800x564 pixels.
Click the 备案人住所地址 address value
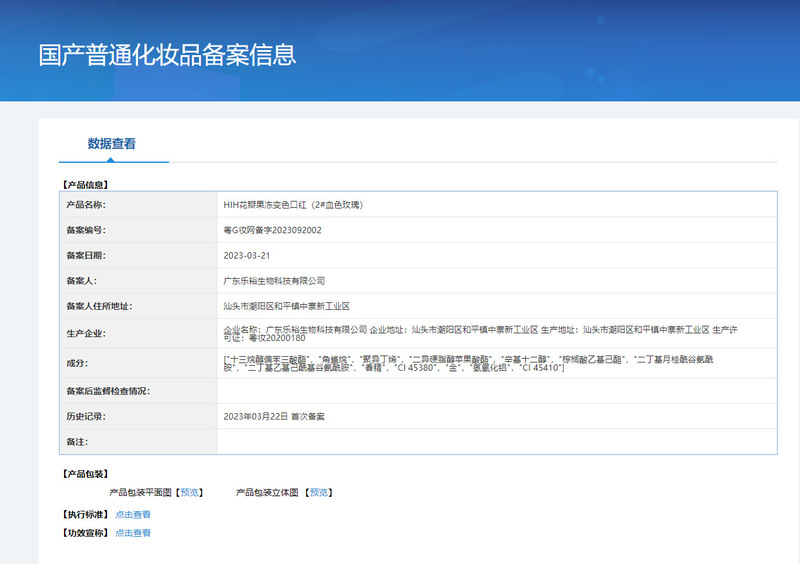coord(286,306)
